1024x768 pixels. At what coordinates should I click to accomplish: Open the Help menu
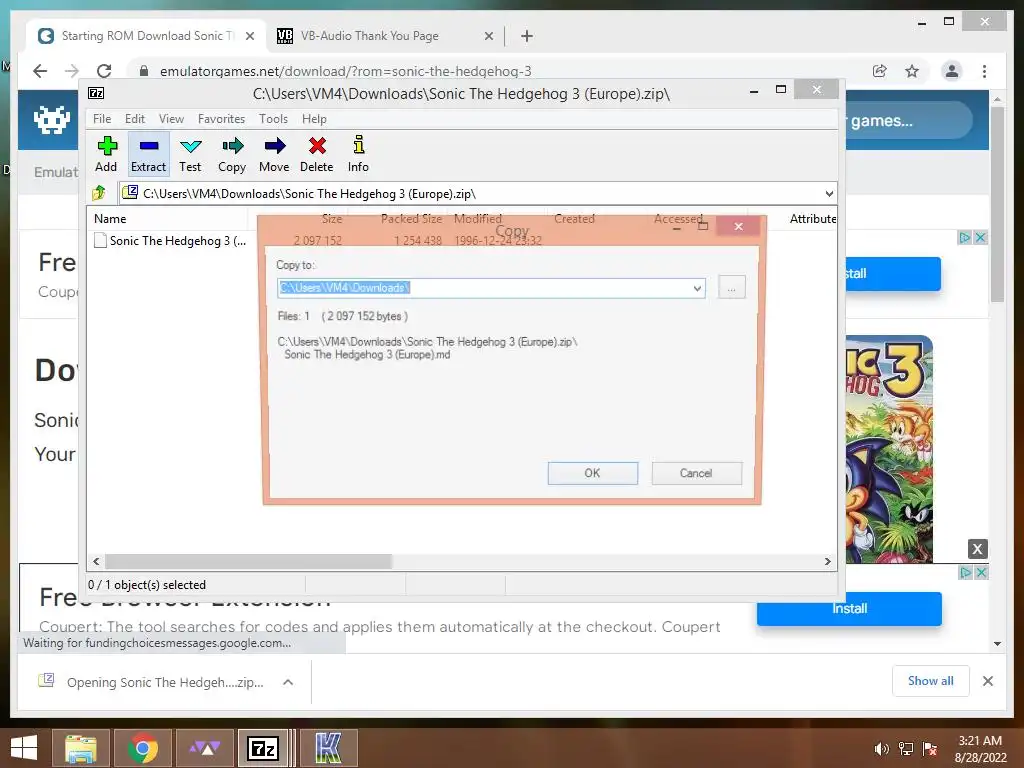(314, 119)
